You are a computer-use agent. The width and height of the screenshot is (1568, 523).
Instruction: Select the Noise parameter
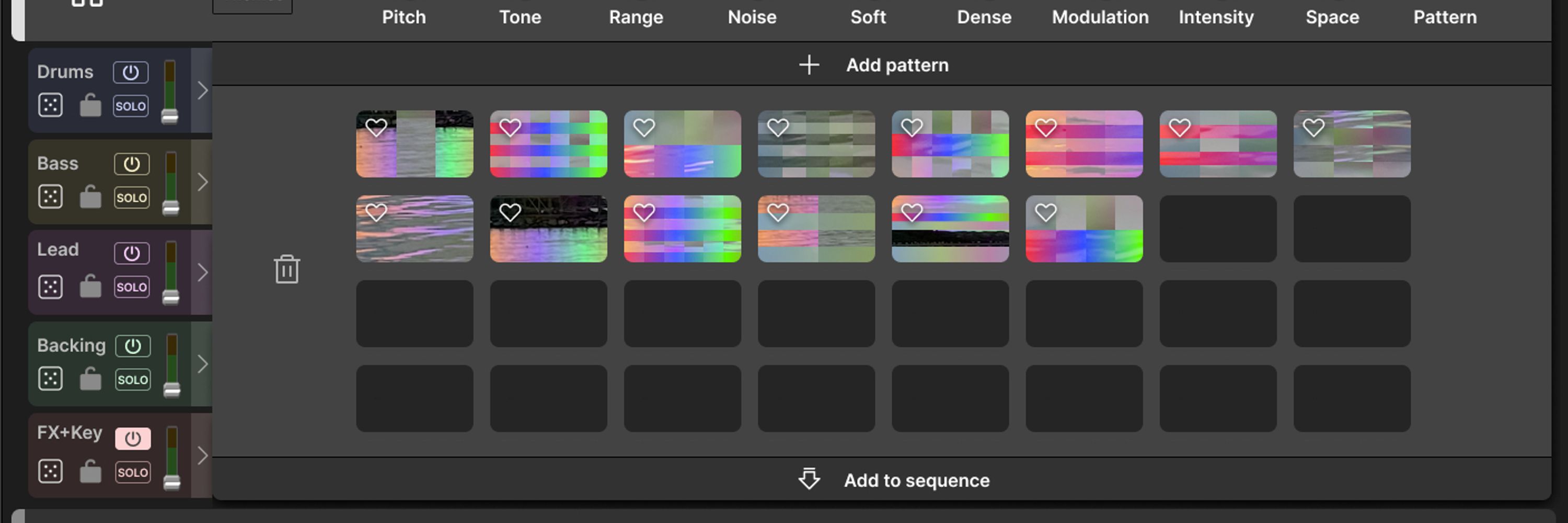(752, 17)
